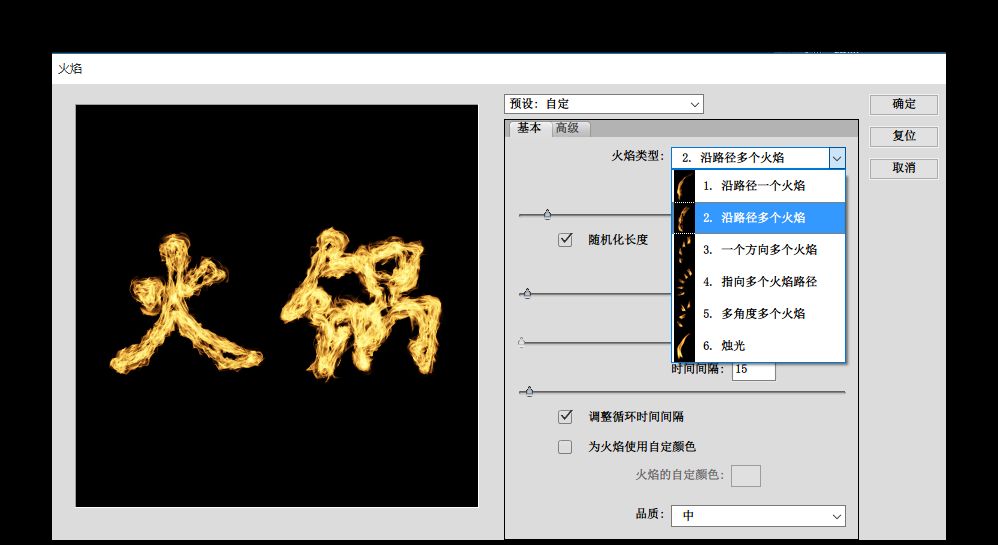Image resolution: width=998 pixels, height=545 pixels.
Task: Toggle 调整循环时间间隔 checkbox
Action: 565,417
